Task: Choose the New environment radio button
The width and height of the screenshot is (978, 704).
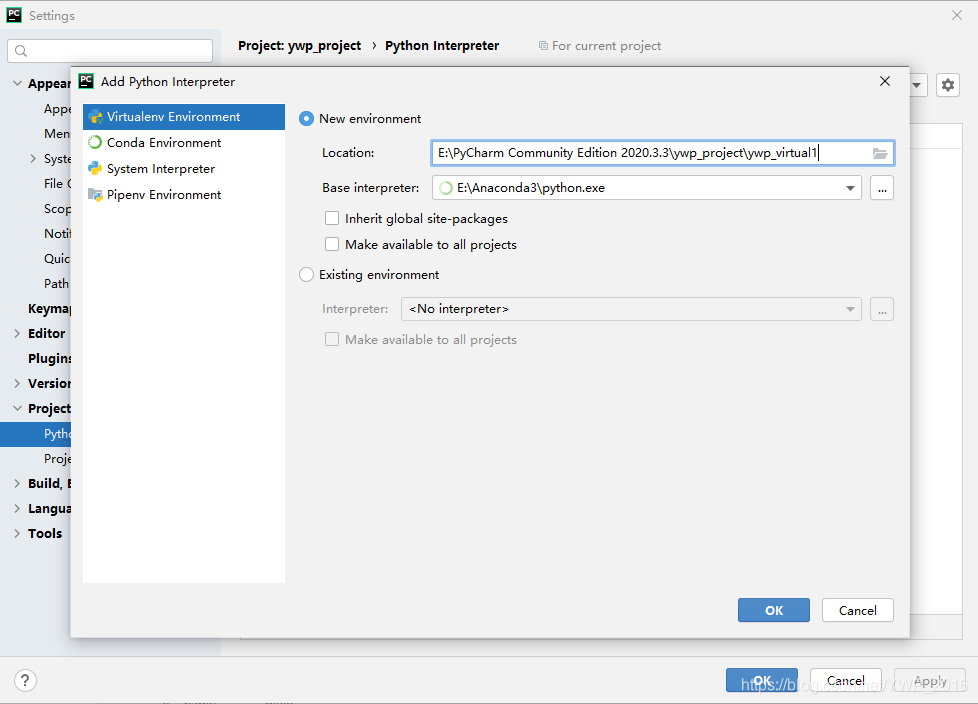Action: [x=306, y=118]
